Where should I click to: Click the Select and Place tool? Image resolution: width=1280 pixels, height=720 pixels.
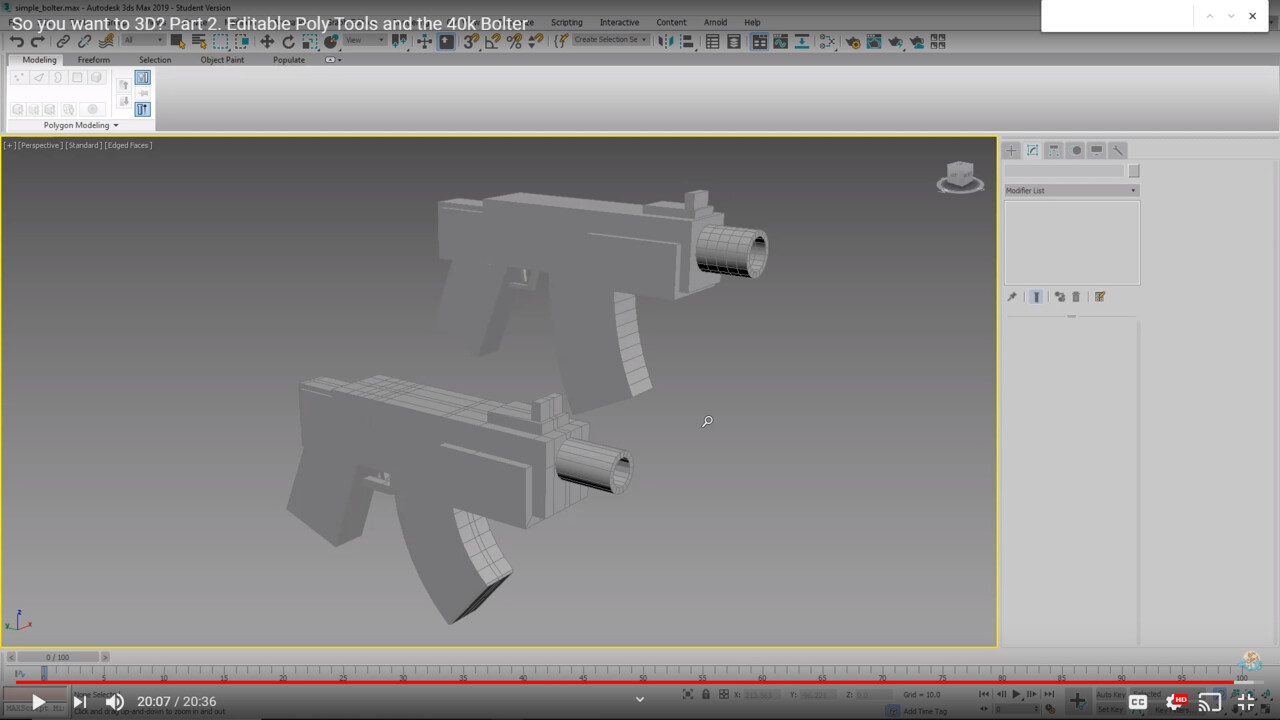click(x=331, y=41)
